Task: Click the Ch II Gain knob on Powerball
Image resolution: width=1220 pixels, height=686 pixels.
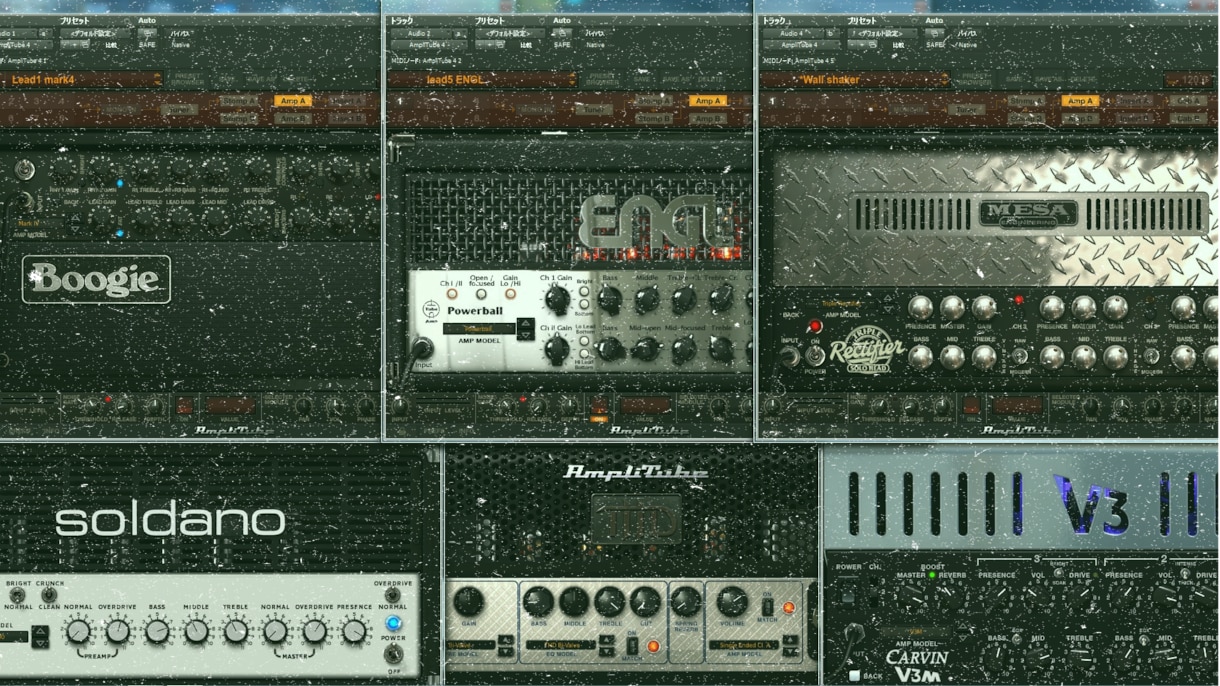Action: 557,349
